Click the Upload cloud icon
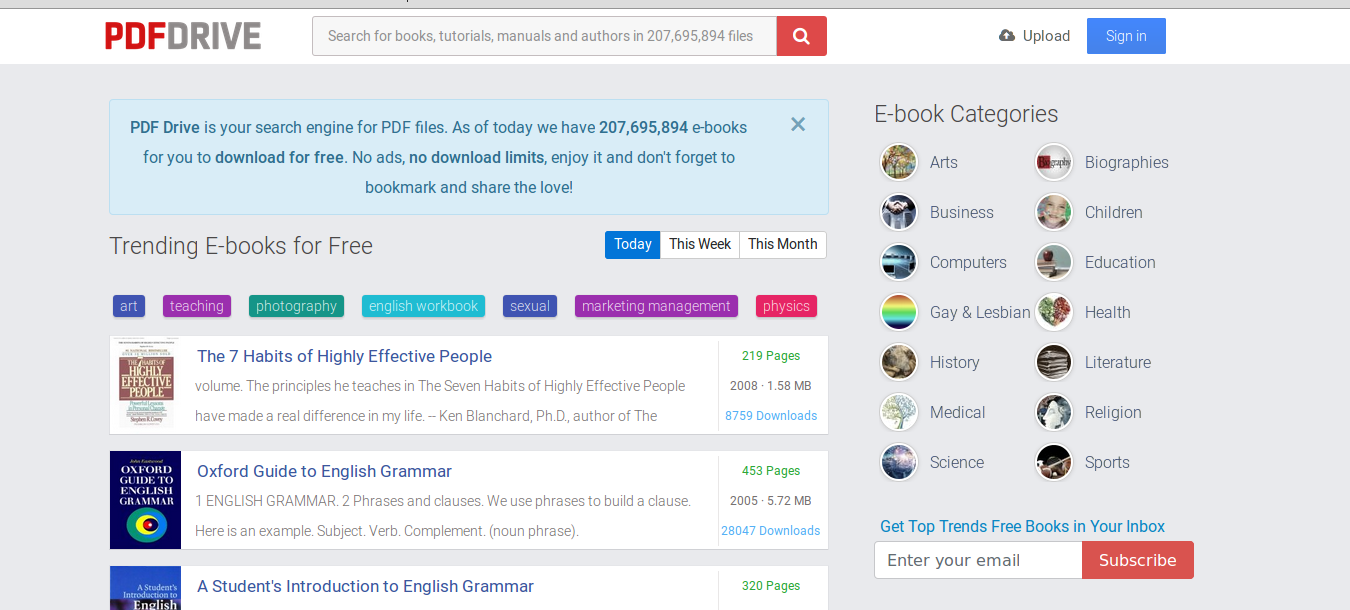This screenshot has height=610, width=1350. pyautogui.click(x=1007, y=36)
